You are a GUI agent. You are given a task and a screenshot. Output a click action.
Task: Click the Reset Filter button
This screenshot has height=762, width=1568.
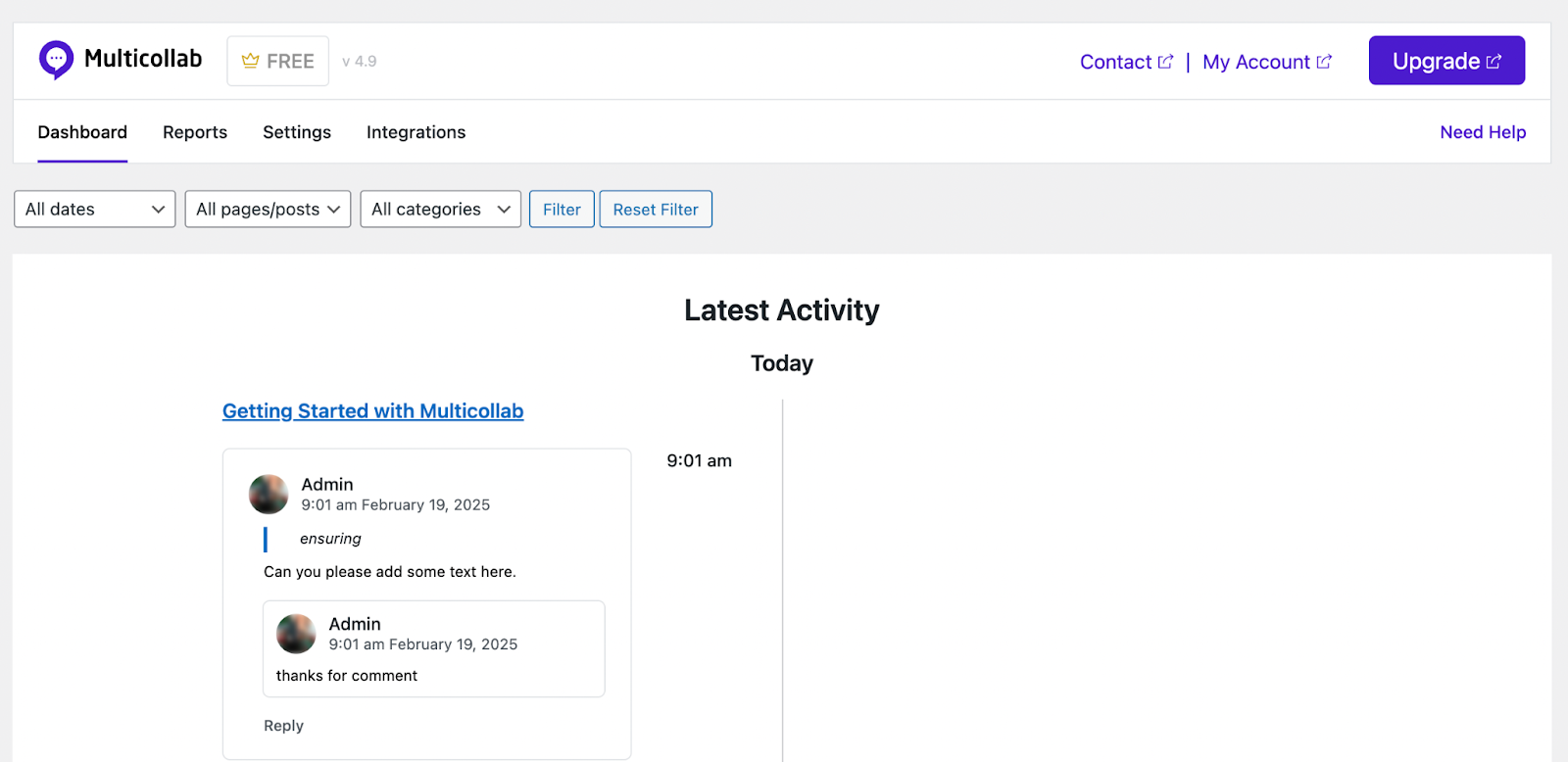point(656,209)
